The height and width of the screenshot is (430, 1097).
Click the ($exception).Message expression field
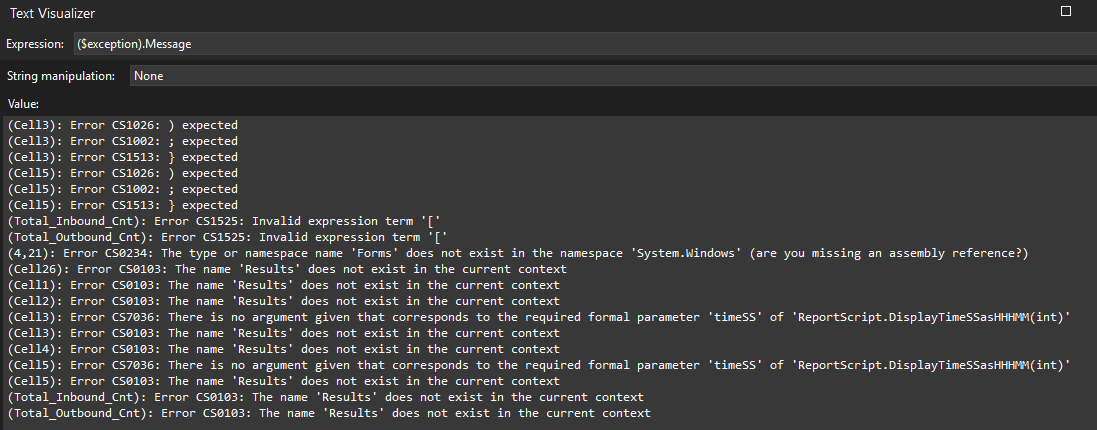pos(580,44)
